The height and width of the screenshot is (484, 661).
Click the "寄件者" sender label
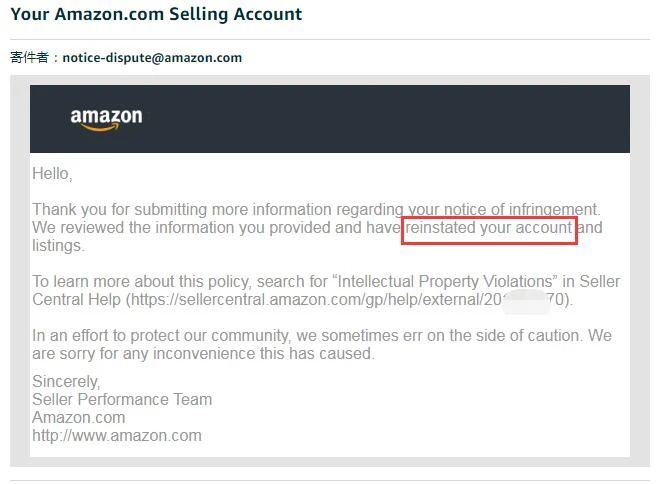(x=33, y=58)
